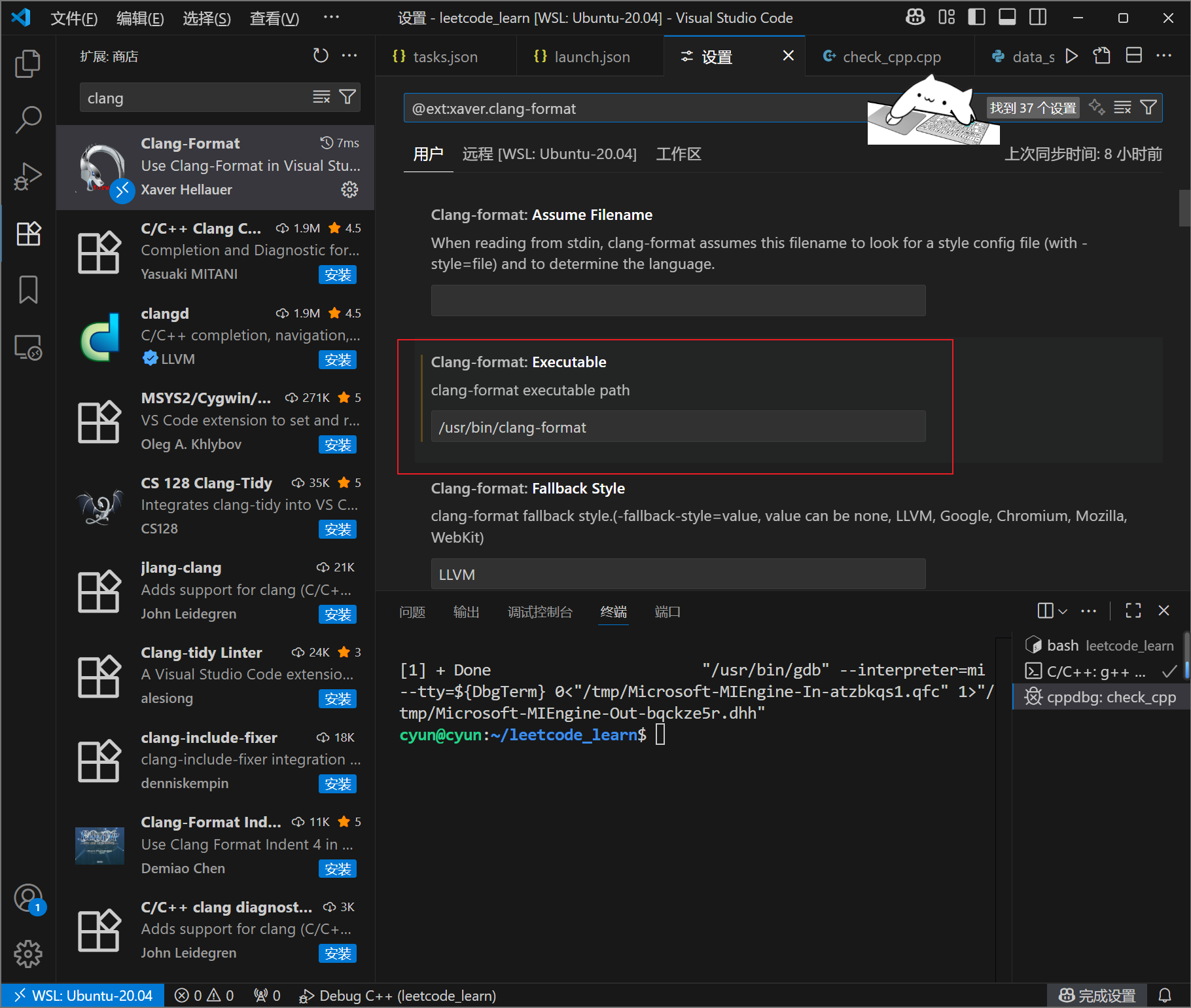Open the 编辑(E) menu
This screenshot has height=1008, width=1191.
140,18
